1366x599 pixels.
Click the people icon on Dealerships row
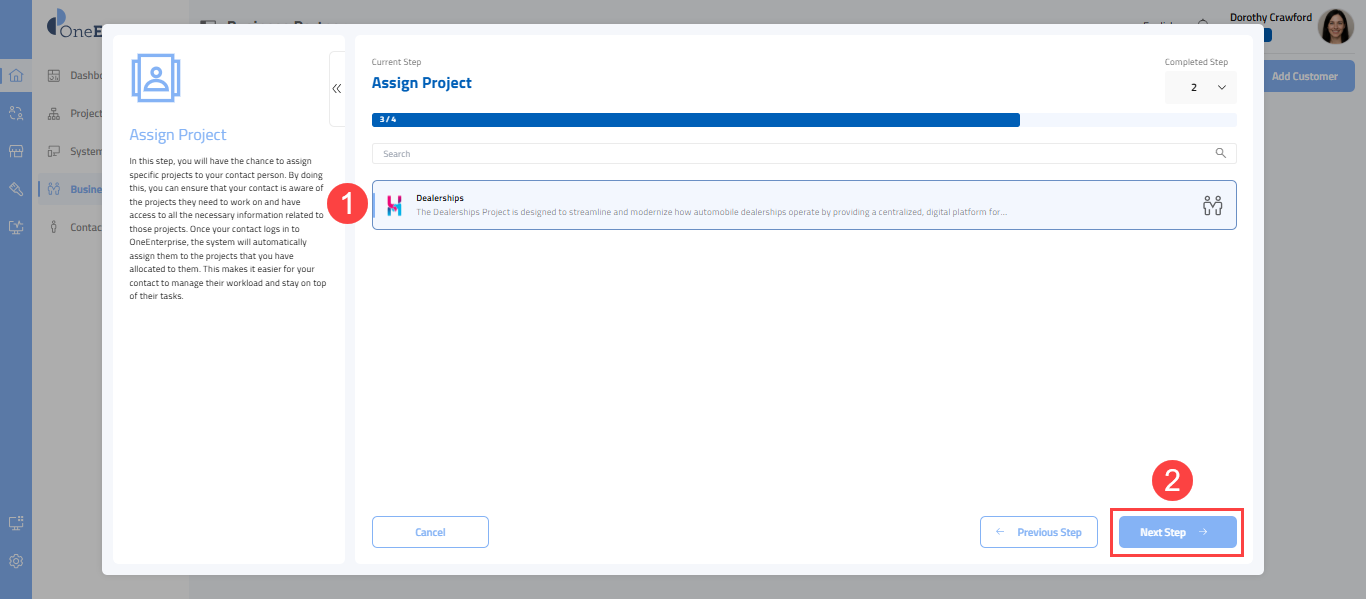coord(1212,206)
